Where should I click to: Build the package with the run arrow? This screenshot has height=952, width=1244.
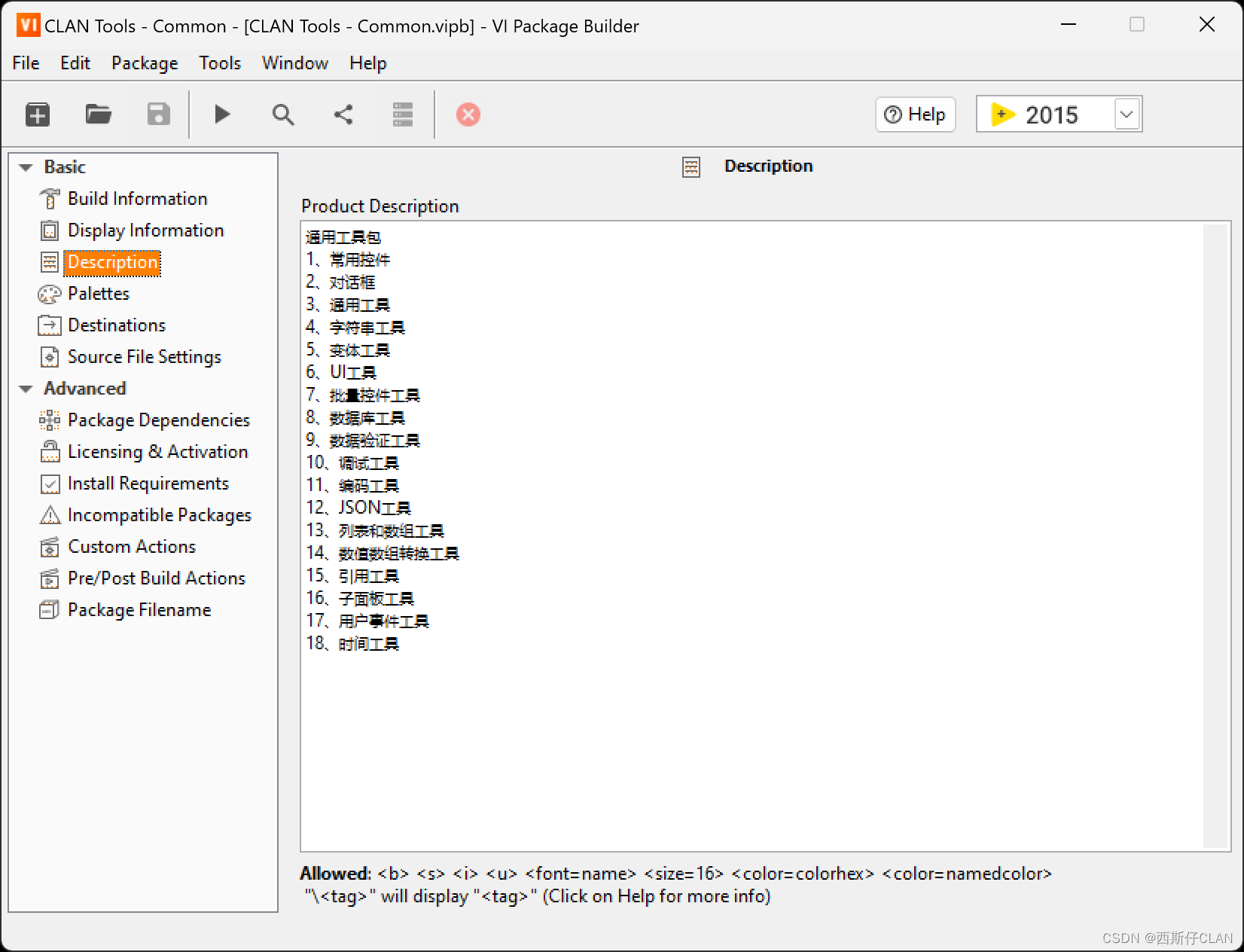pyautogui.click(x=221, y=114)
